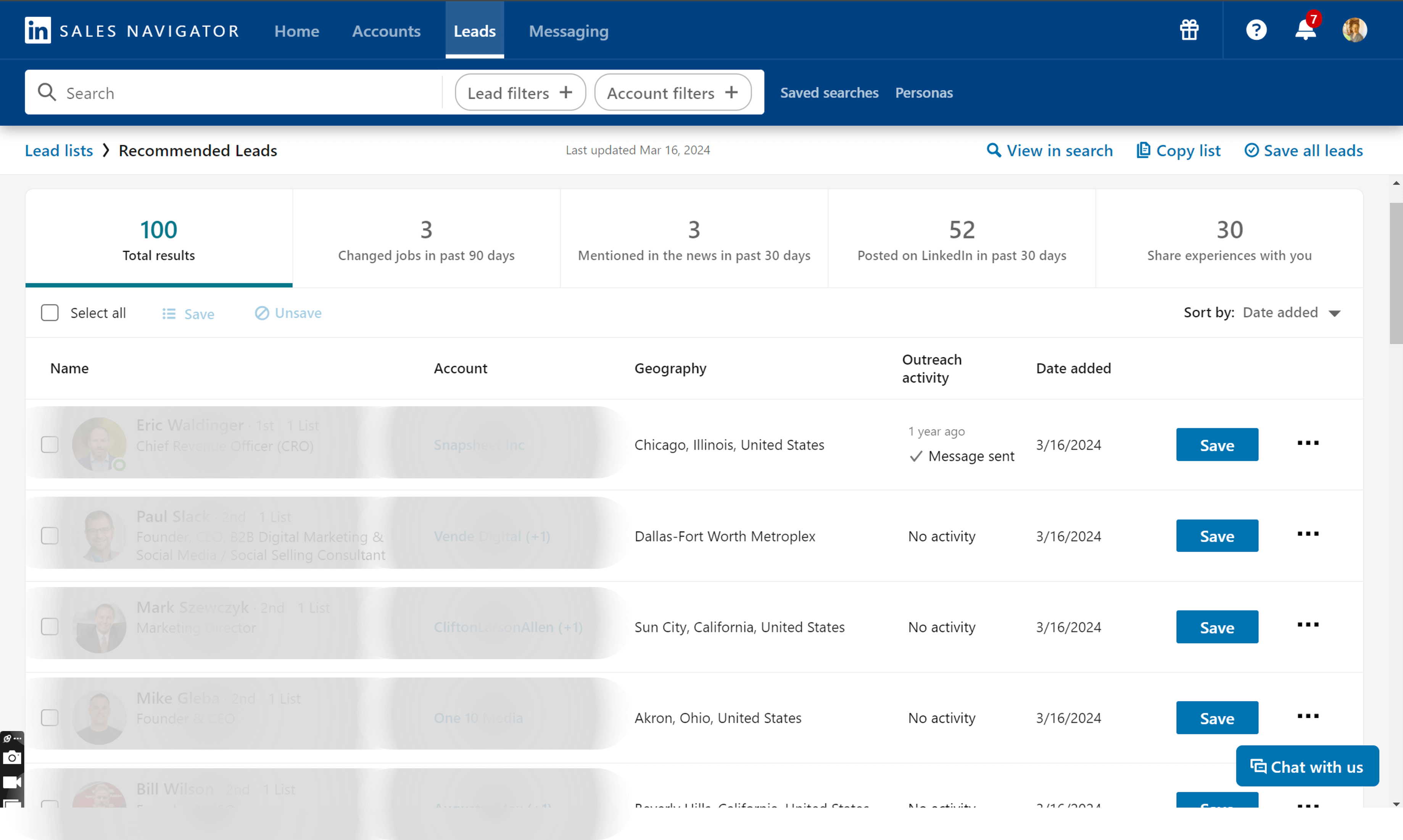Click the Message sent outreach entry

(962, 456)
